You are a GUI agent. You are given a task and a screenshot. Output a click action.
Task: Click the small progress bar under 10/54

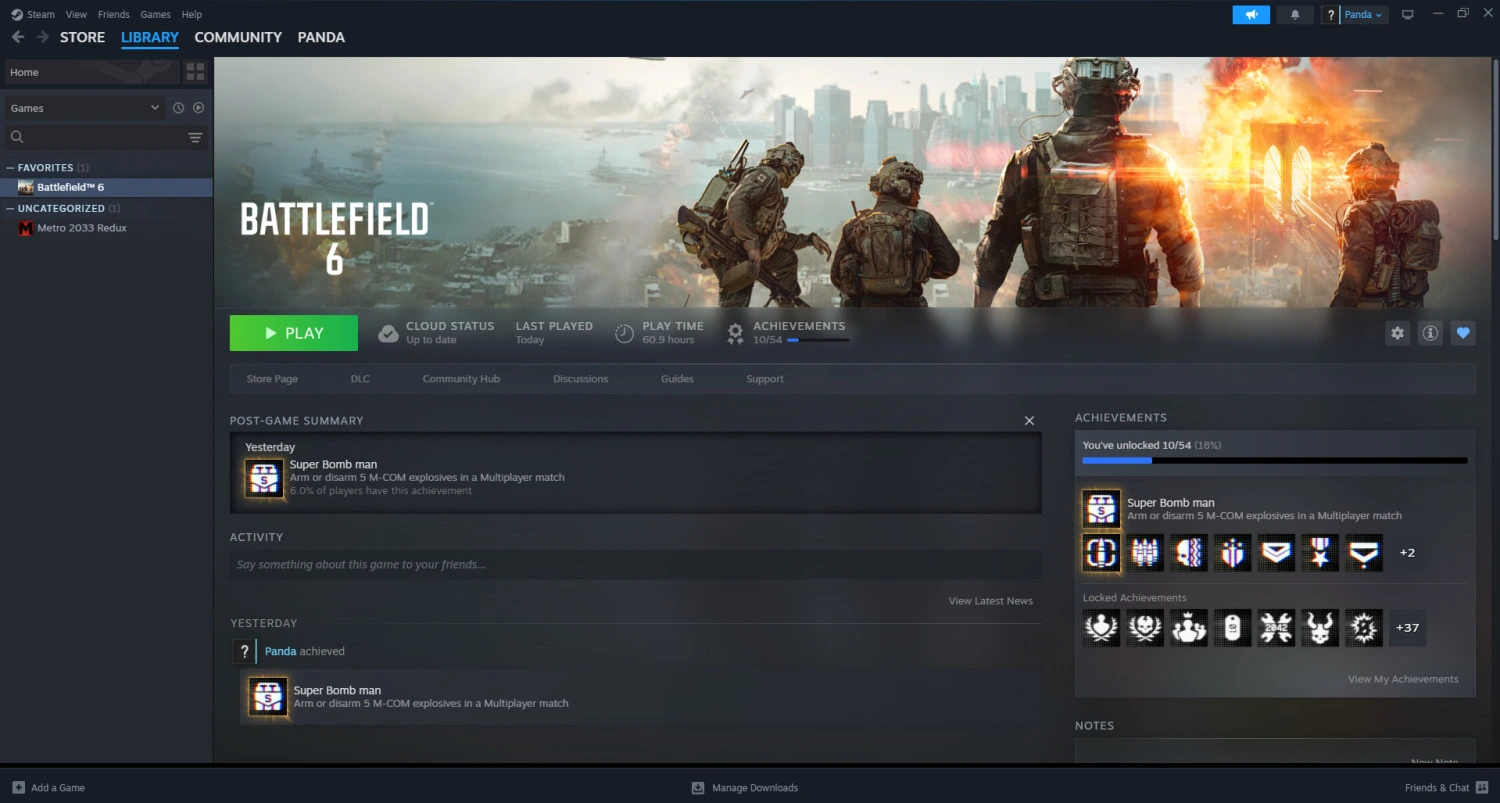click(x=818, y=340)
